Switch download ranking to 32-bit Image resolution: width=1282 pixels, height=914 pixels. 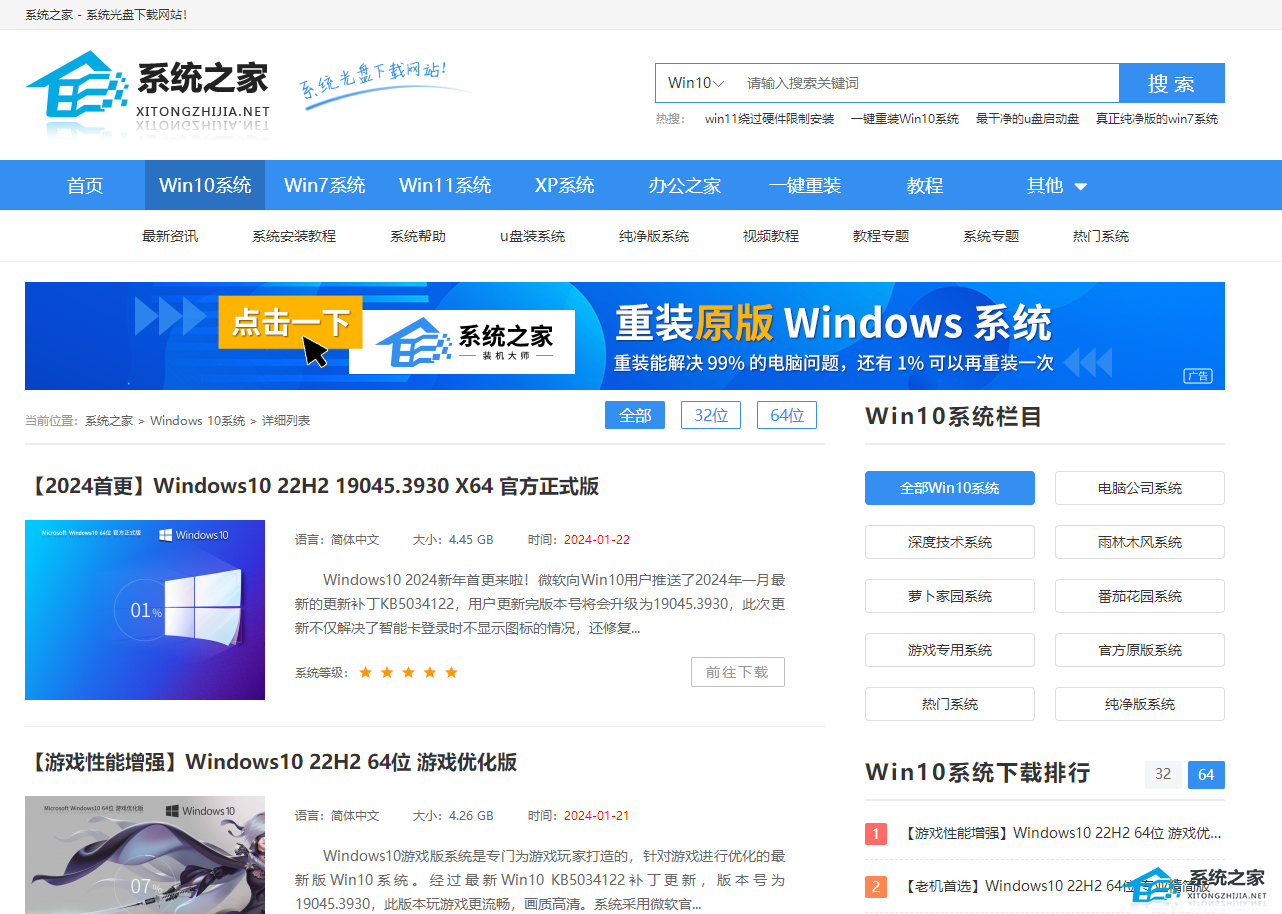pyautogui.click(x=1163, y=774)
